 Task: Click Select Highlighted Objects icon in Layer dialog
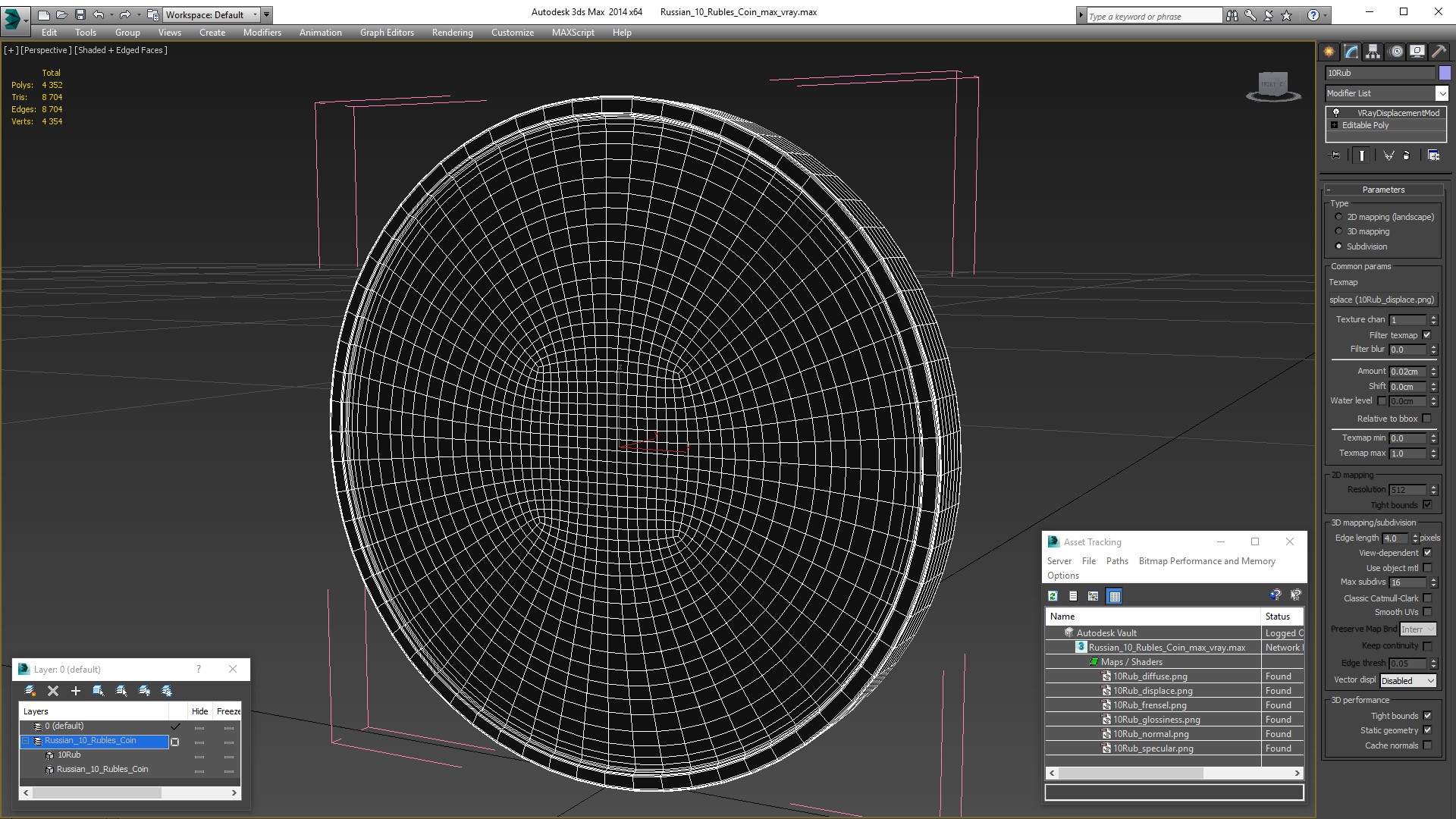tap(98, 691)
